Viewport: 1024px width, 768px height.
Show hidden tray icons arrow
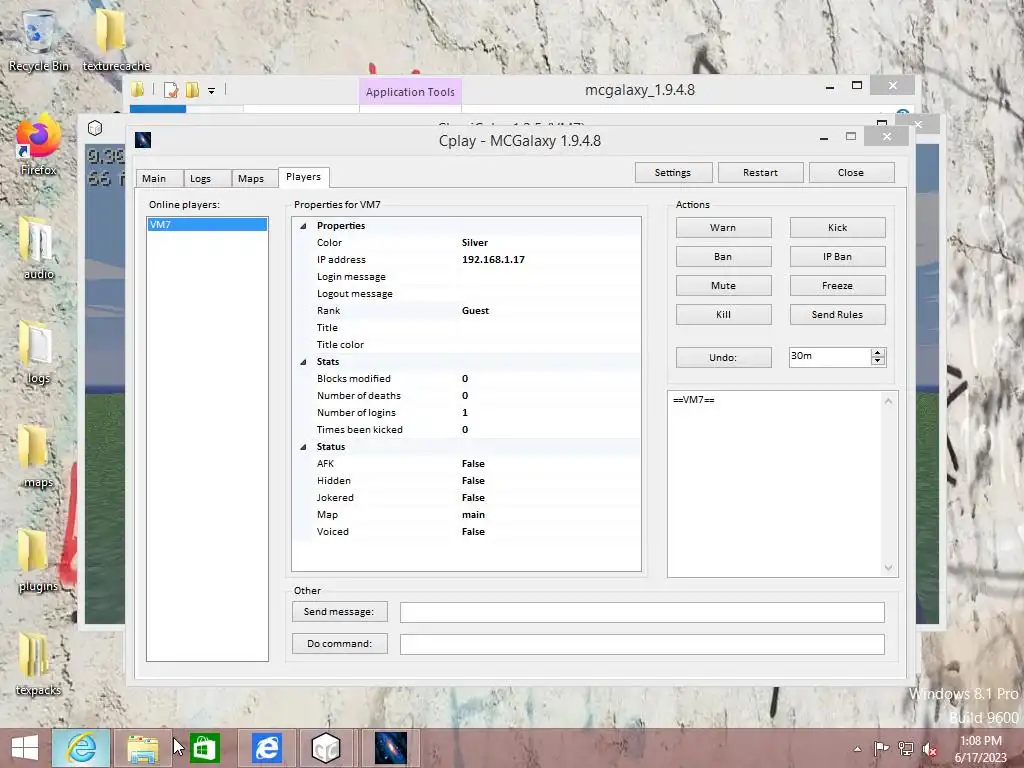857,749
